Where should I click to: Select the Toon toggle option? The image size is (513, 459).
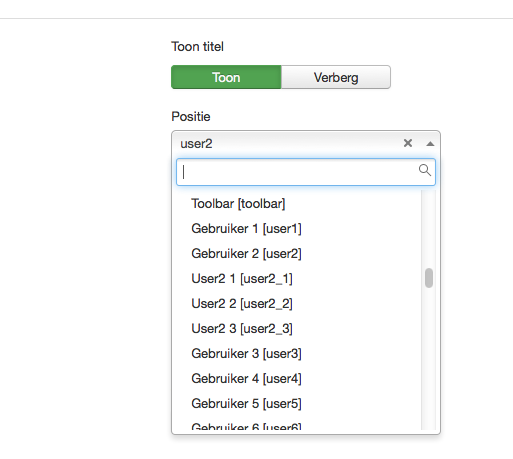click(226, 77)
